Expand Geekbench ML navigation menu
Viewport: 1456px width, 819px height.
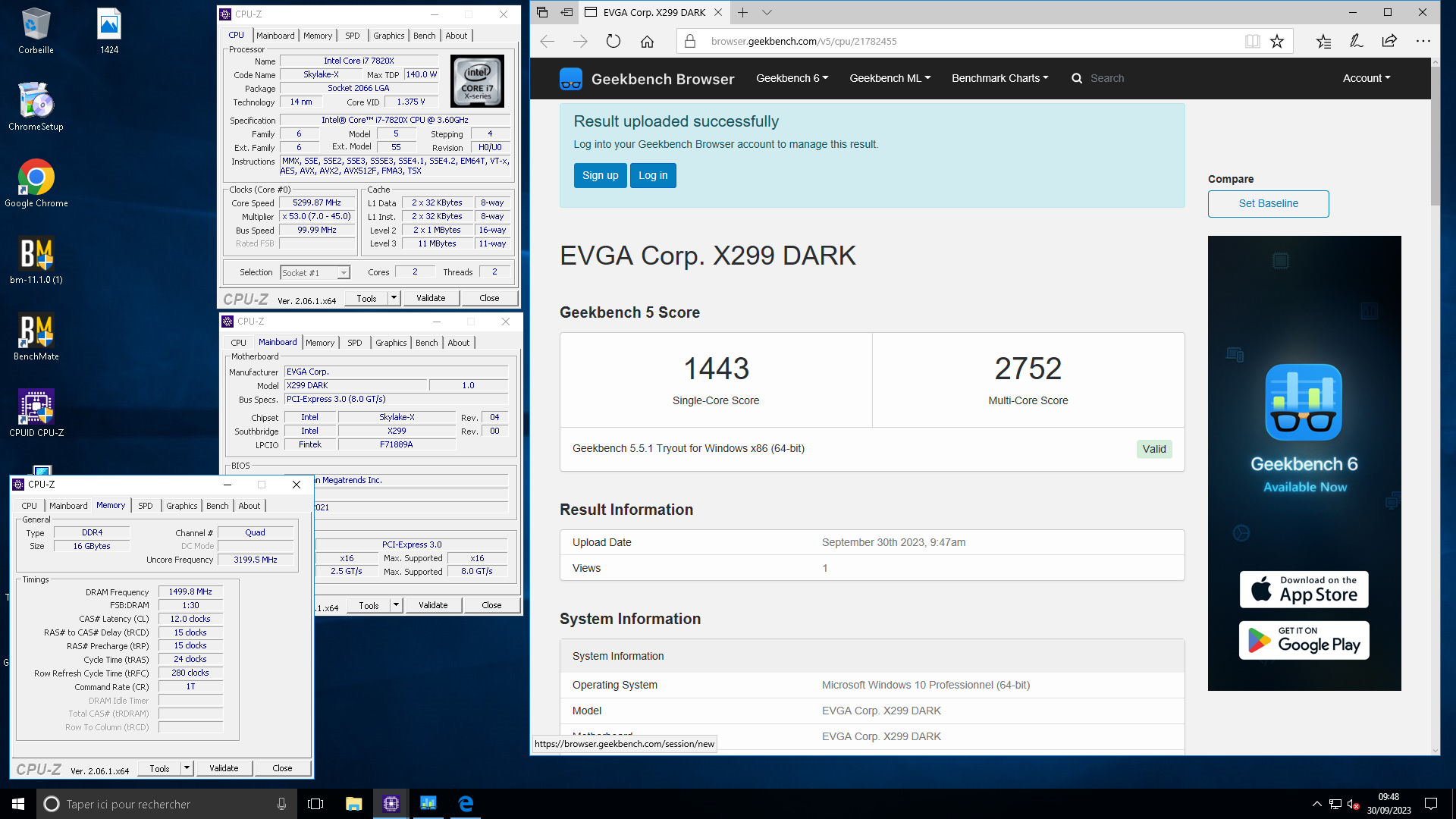890,78
